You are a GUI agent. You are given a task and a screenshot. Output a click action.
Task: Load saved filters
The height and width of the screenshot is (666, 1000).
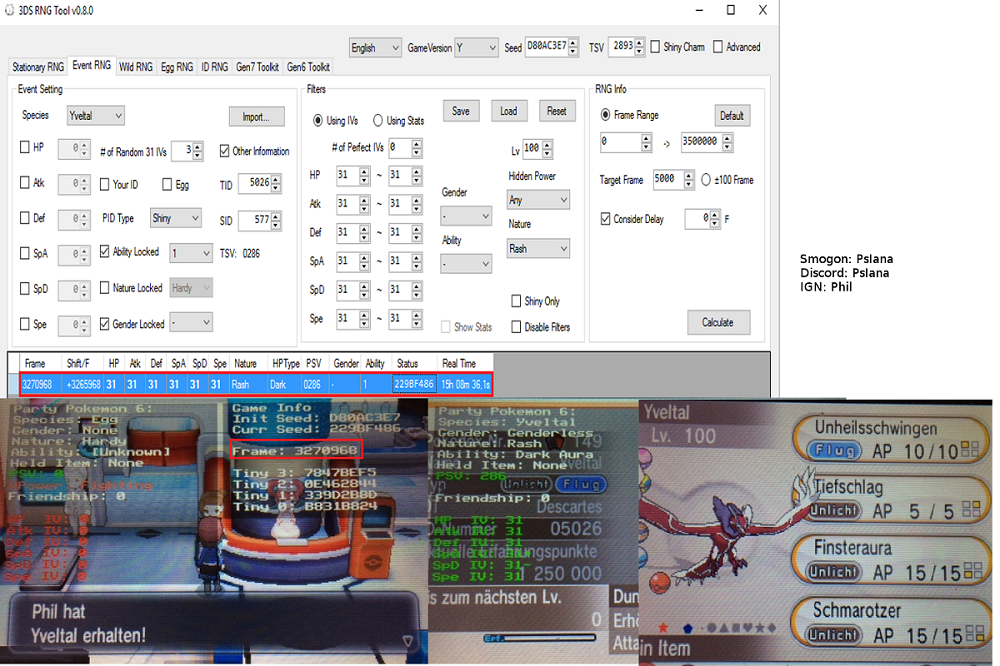pos(508,111)
